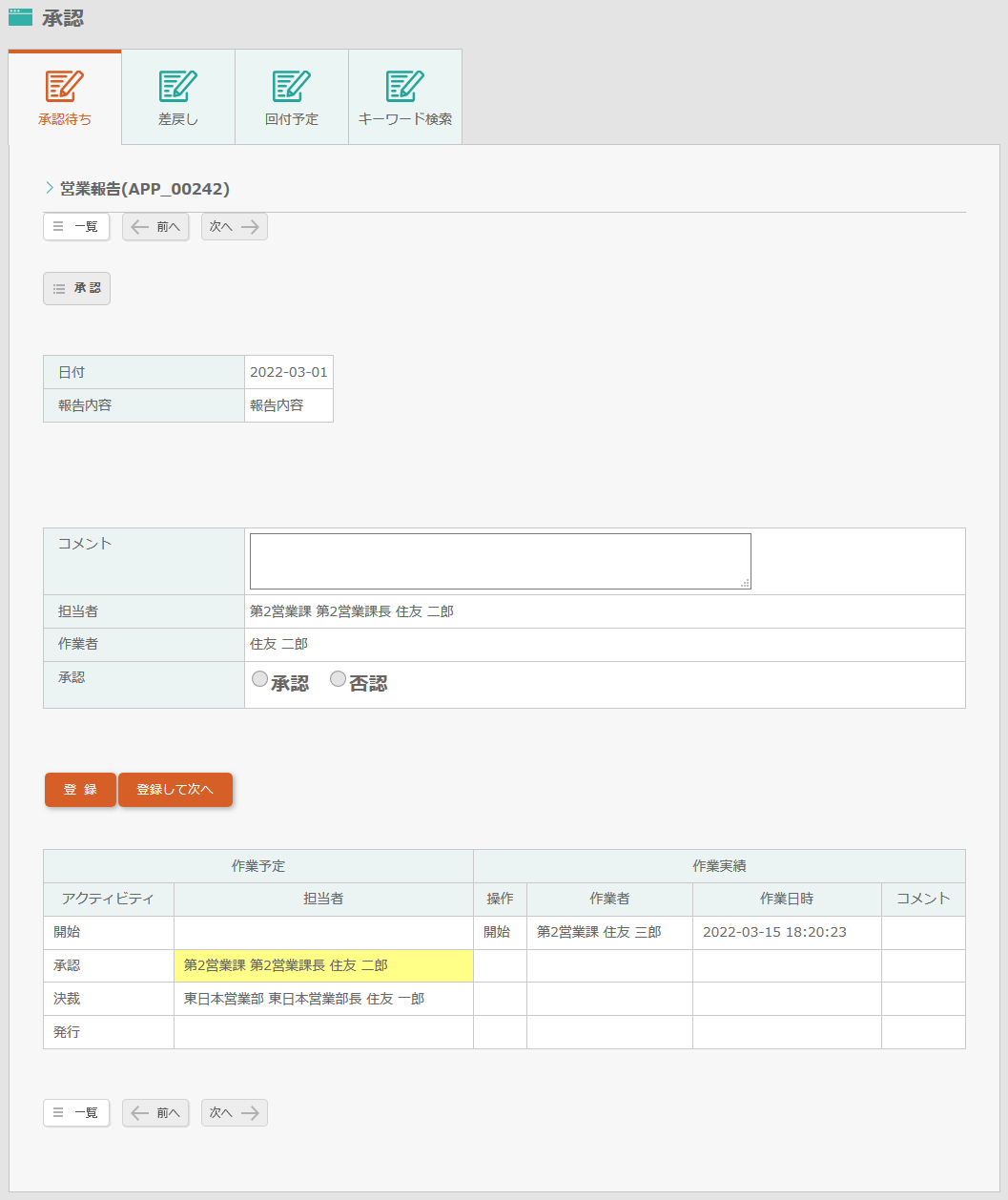Click the 担当者 value in the form
The width and height of the screenshot is (1008, 1200).
click(352, 611)
